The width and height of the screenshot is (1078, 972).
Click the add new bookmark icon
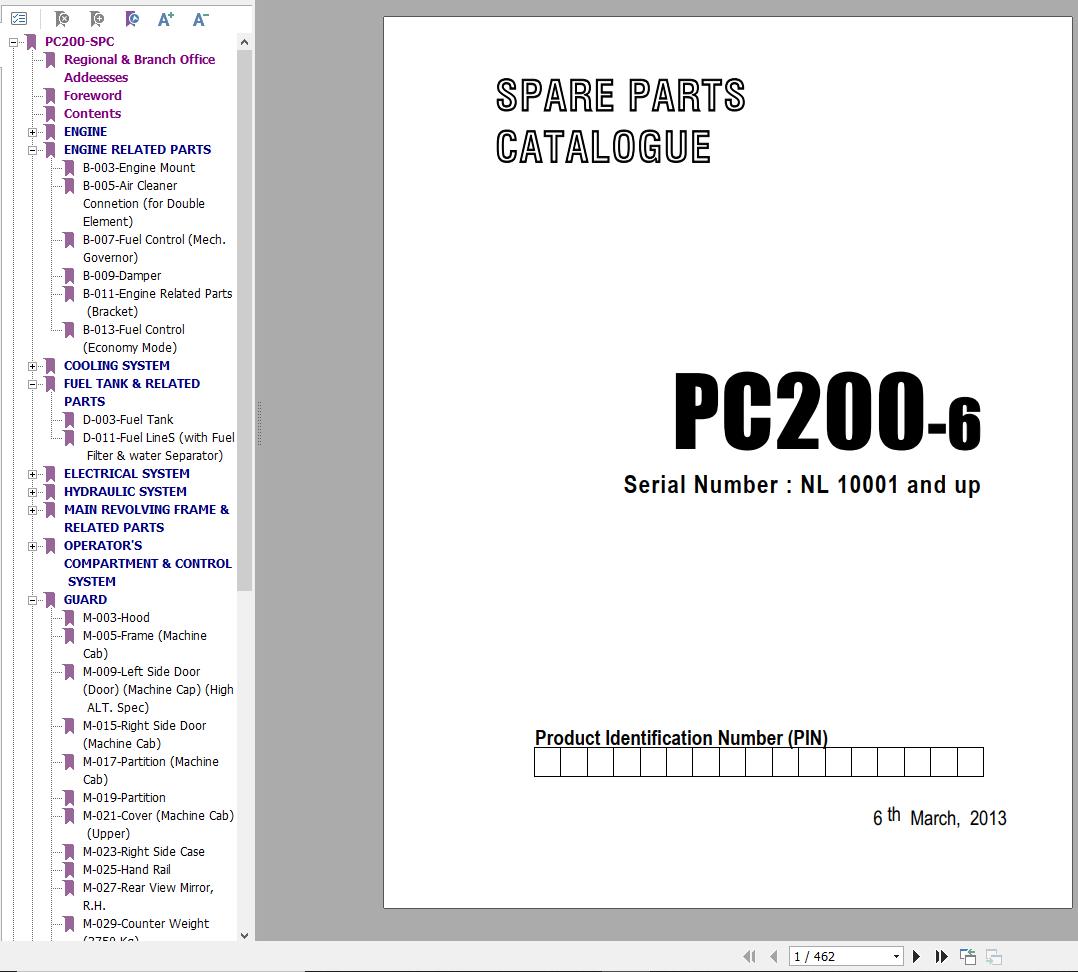coord(97,19)
